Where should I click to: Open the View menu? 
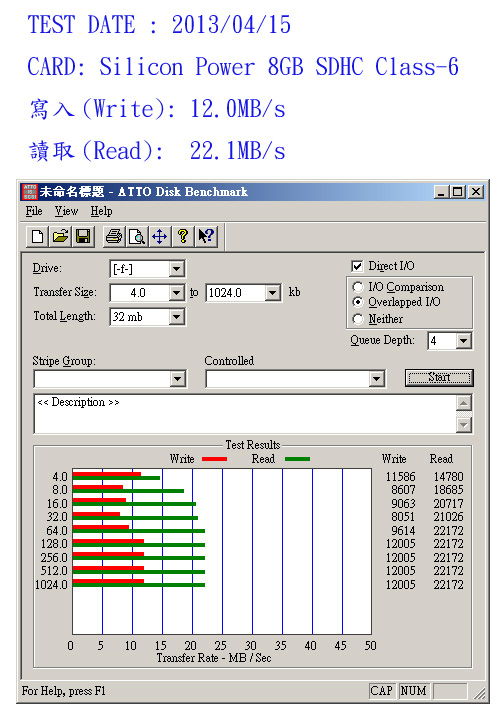pyautogui.click(x=66, y=211)
